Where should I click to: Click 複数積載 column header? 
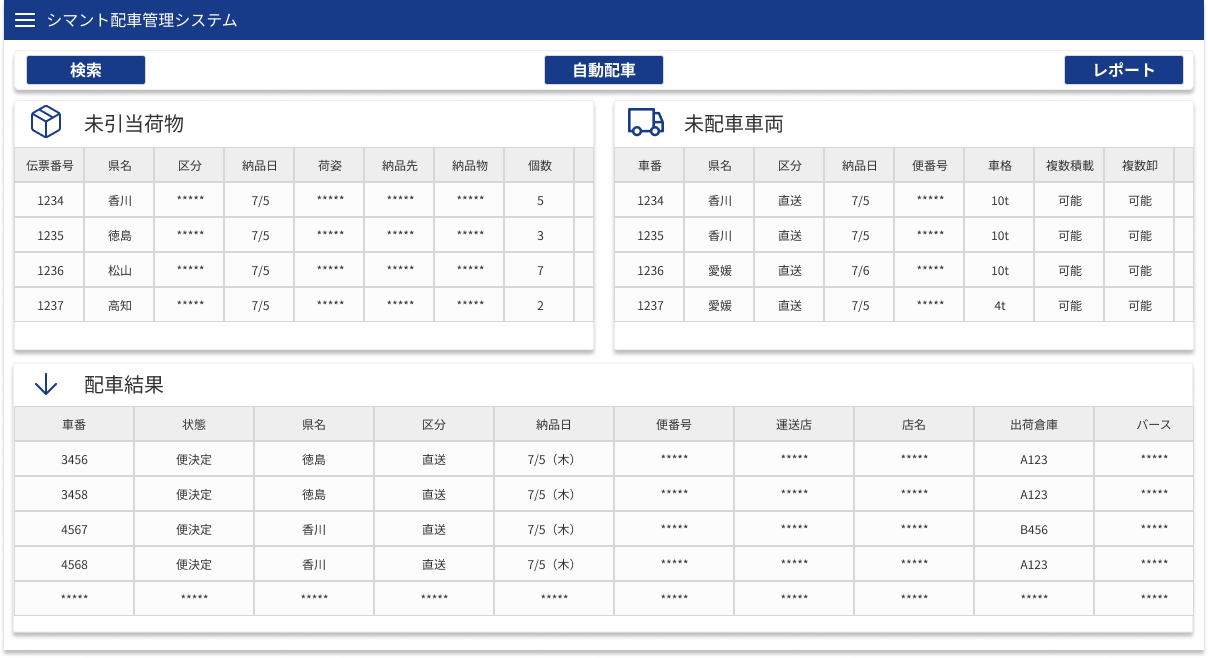pyautogui.click(x=1070, y=165)
